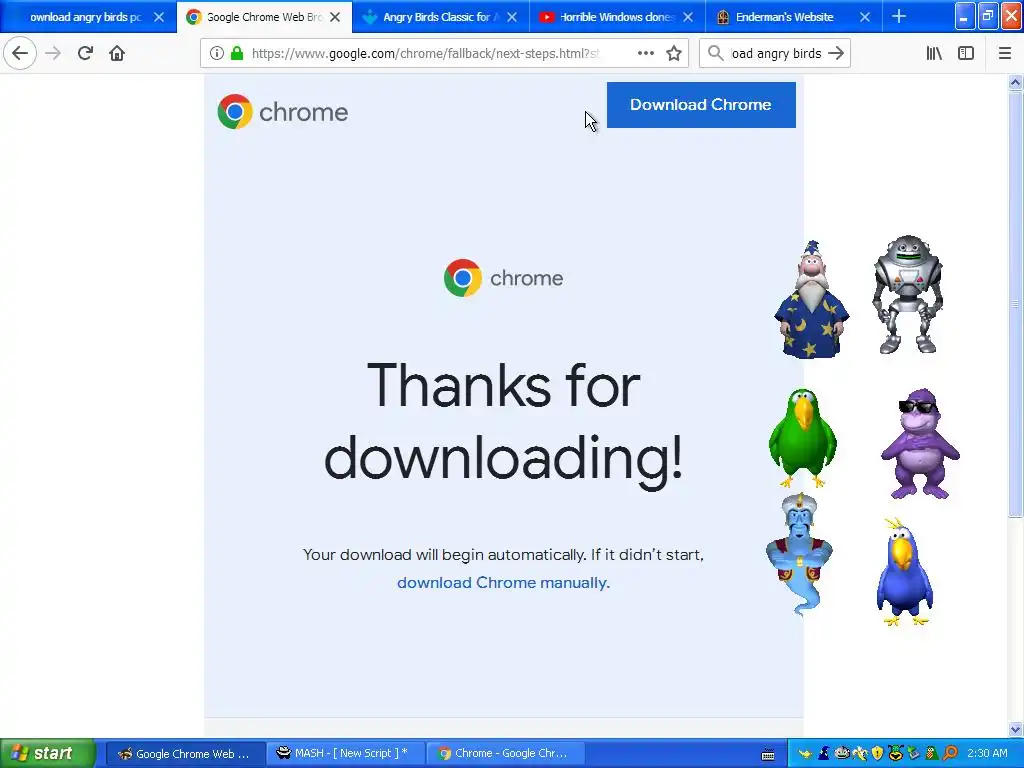
Task: Click Peedy the green parrot agent
Action: tap(803, 438)
